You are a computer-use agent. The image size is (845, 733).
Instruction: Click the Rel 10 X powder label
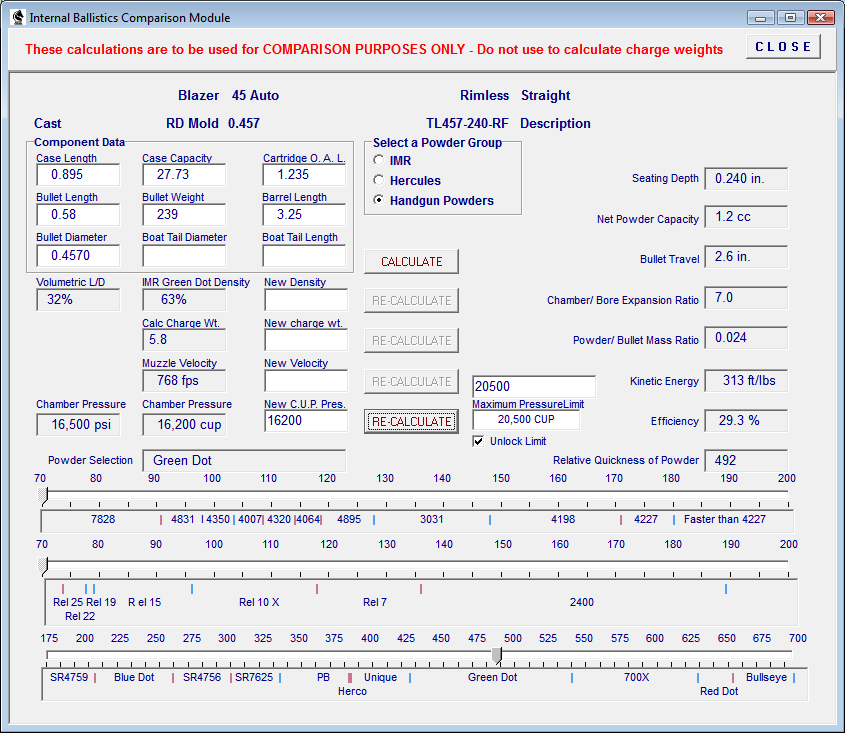259,602
